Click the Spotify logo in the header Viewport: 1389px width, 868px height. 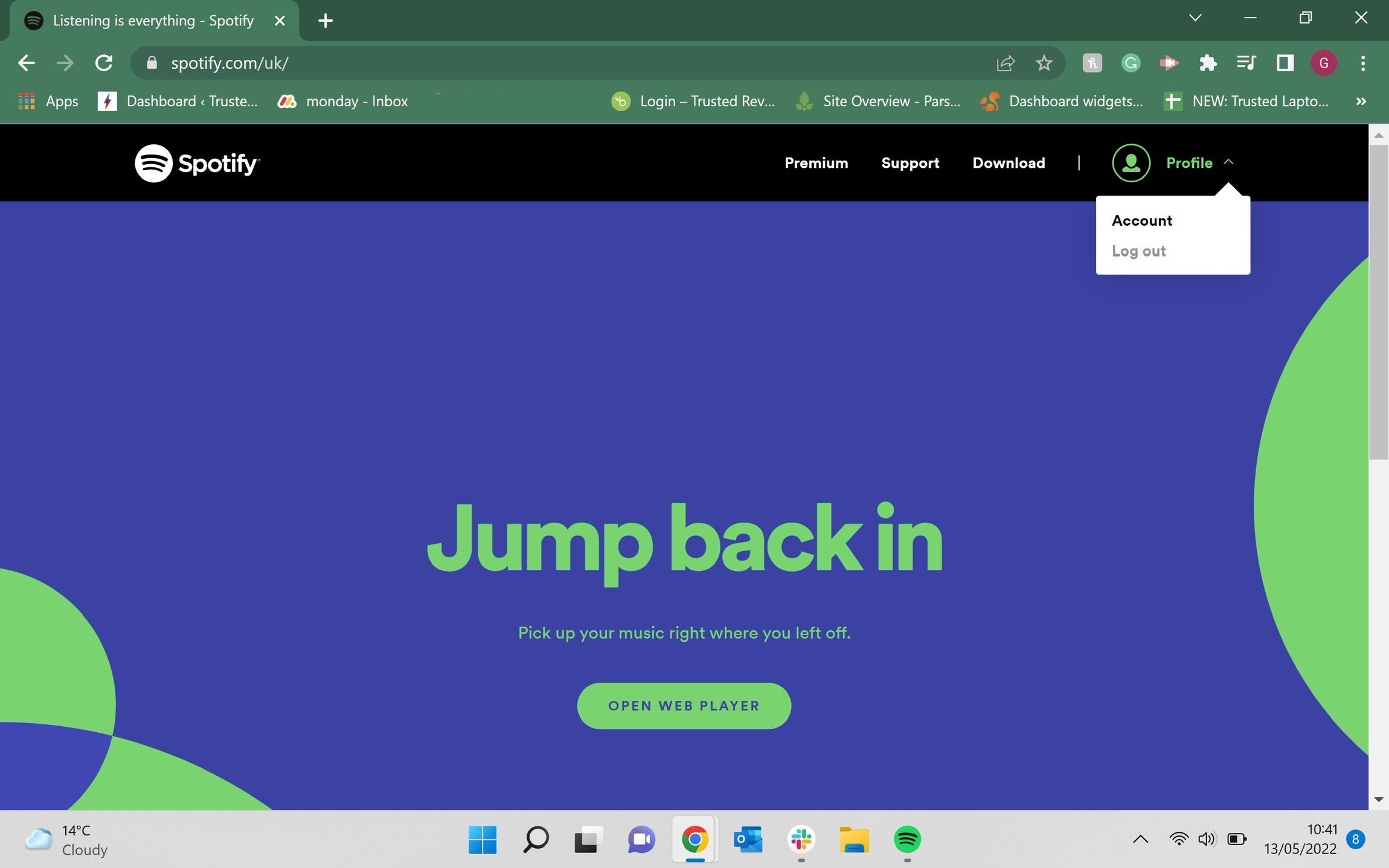coord(197,163)
